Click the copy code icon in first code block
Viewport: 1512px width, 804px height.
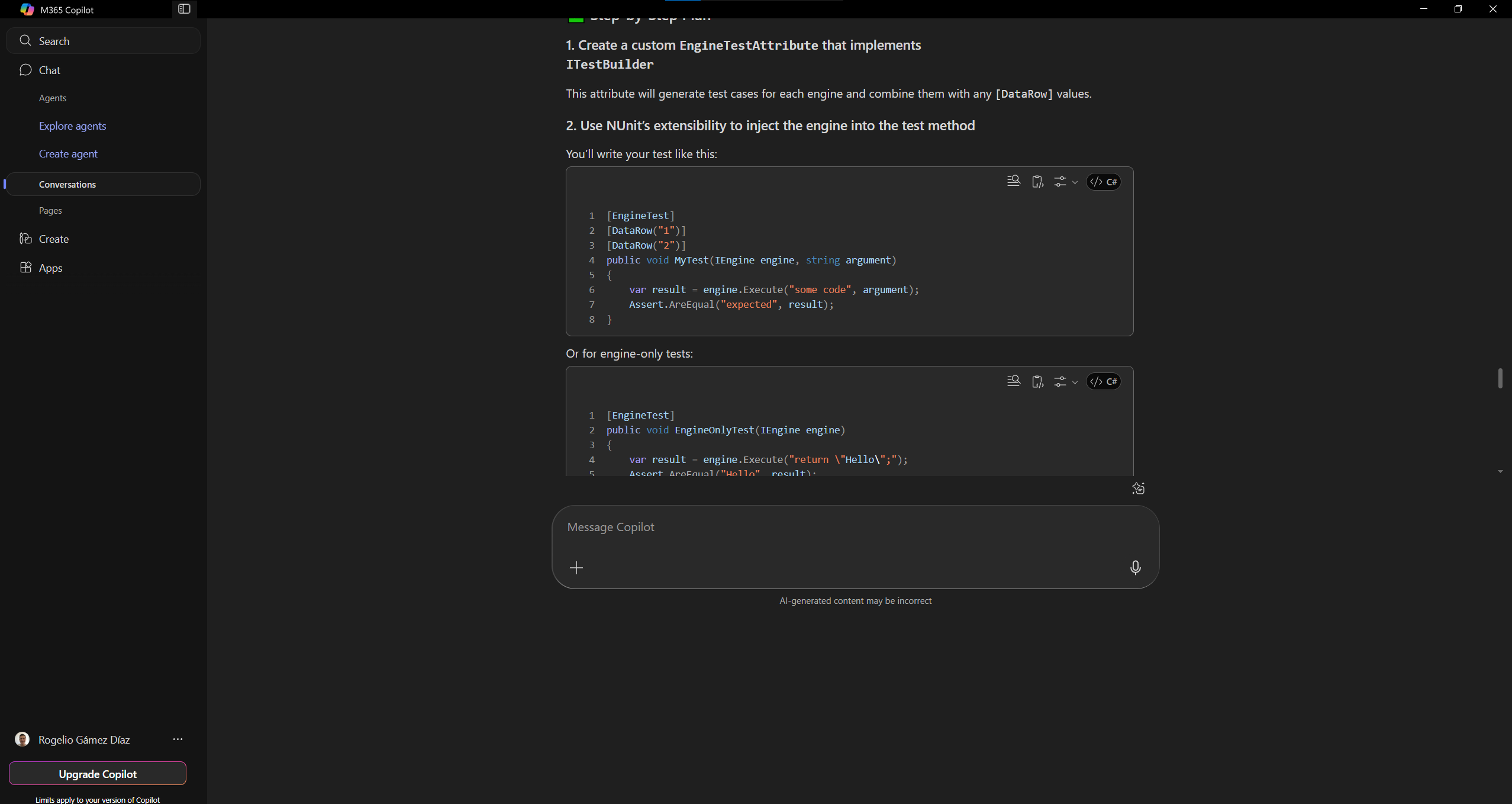point(1037,182)
